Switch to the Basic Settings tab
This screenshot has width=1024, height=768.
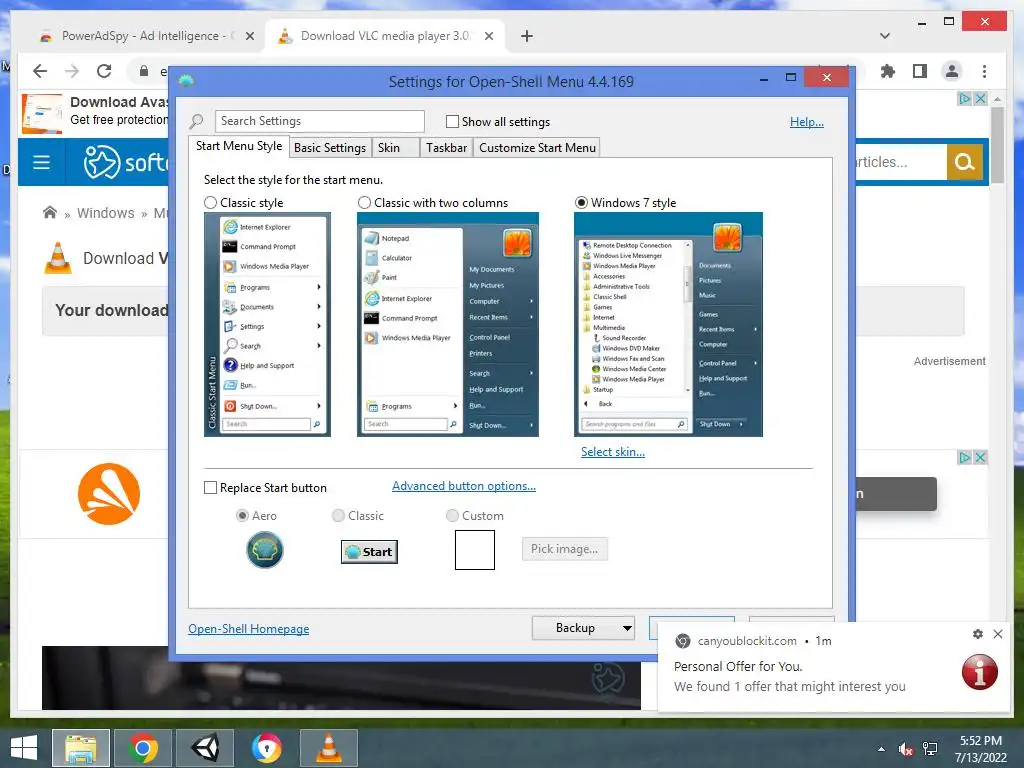pos(330,148)
